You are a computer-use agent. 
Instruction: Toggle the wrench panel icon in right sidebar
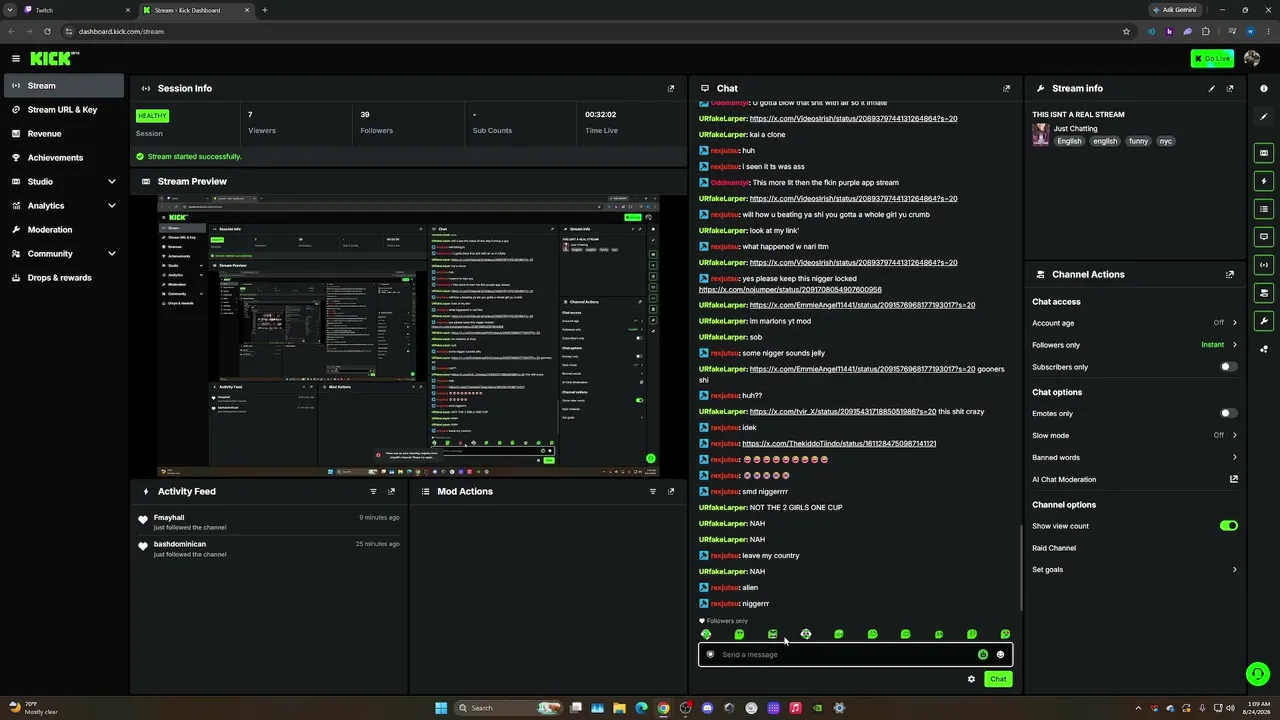point(1264,321)
